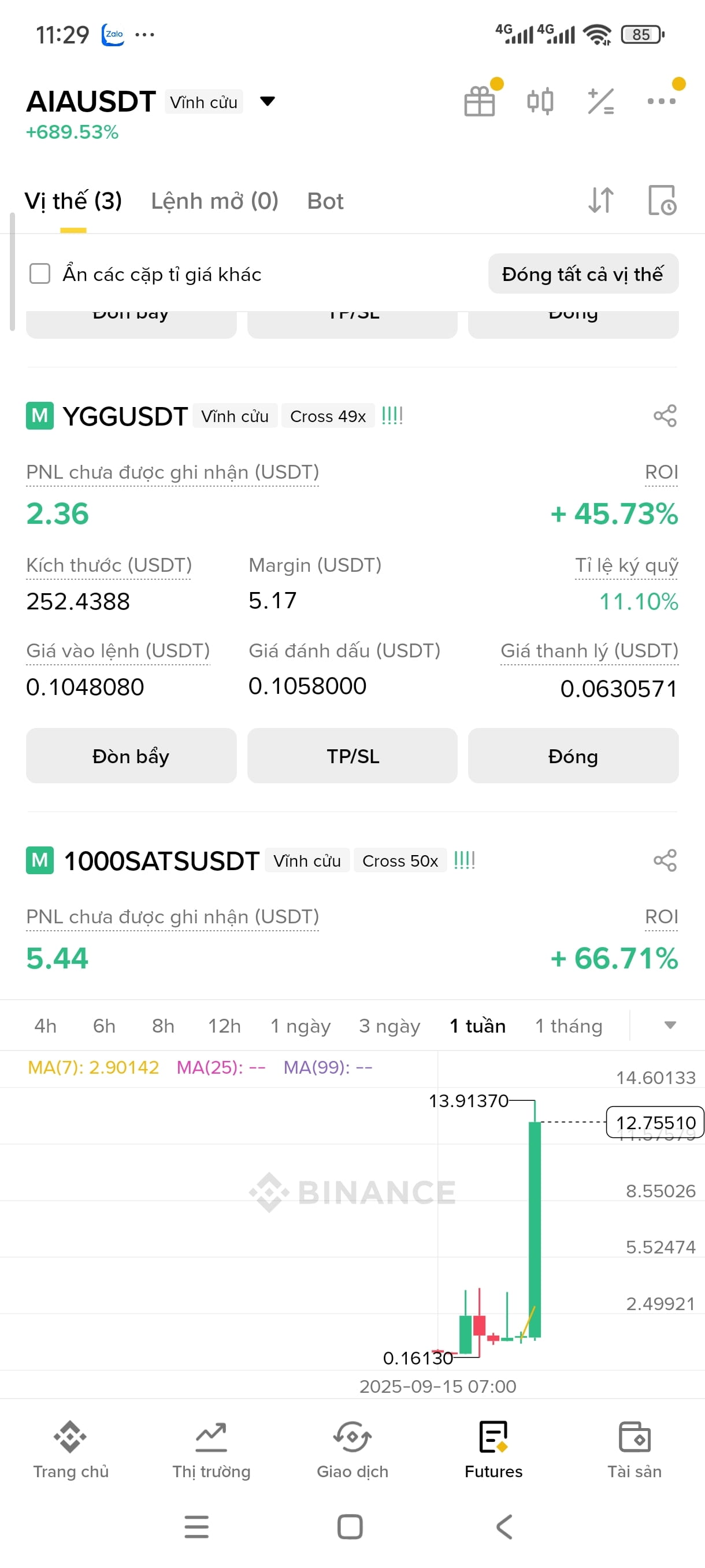The width and height of the screenshot is (705, 1568).
Task: Select the 6h chart interval
Action: [x=104, y=1026]
